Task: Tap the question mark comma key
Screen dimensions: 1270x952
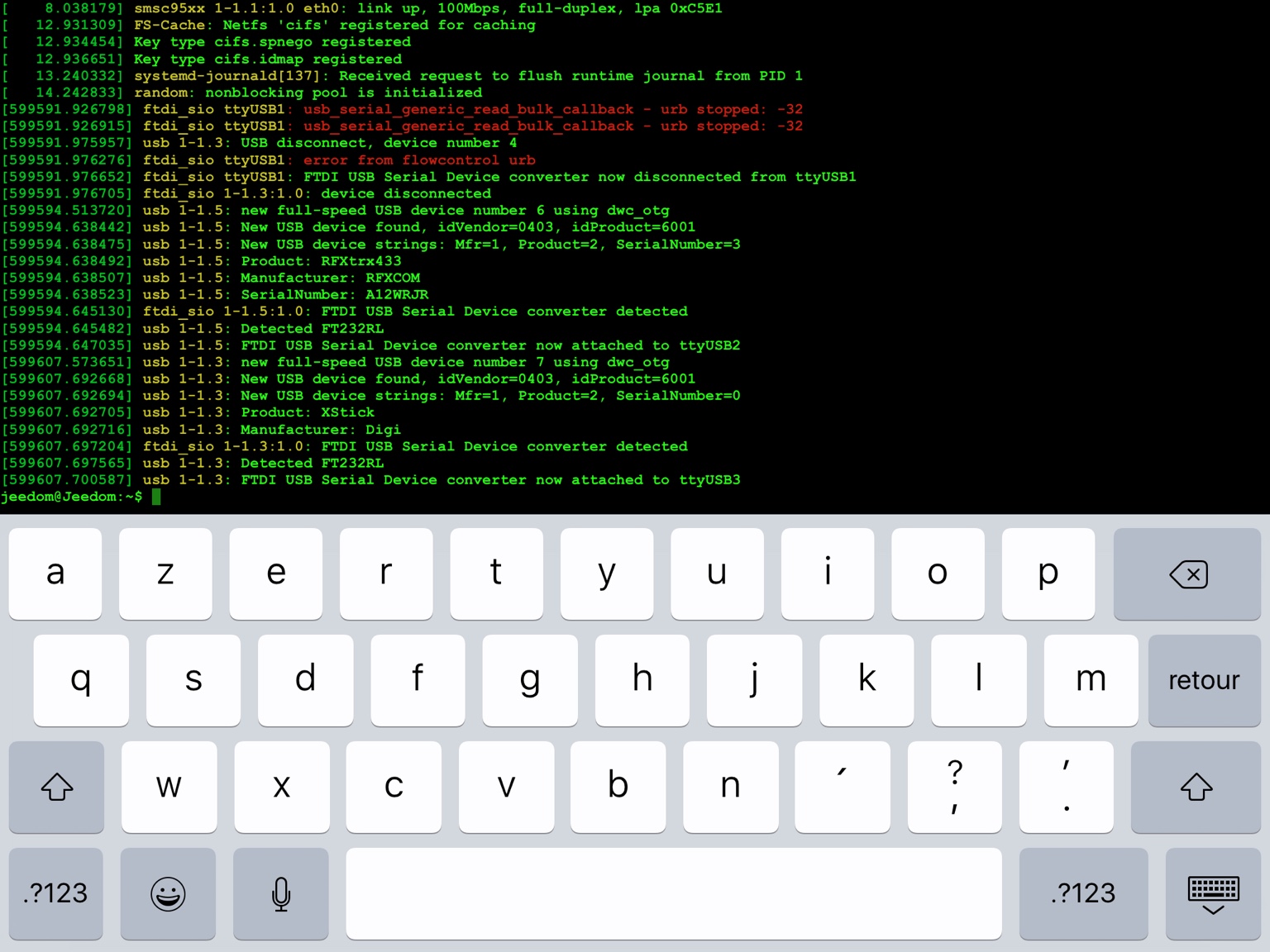Action: pyautogui.click(x=955, y=787)
